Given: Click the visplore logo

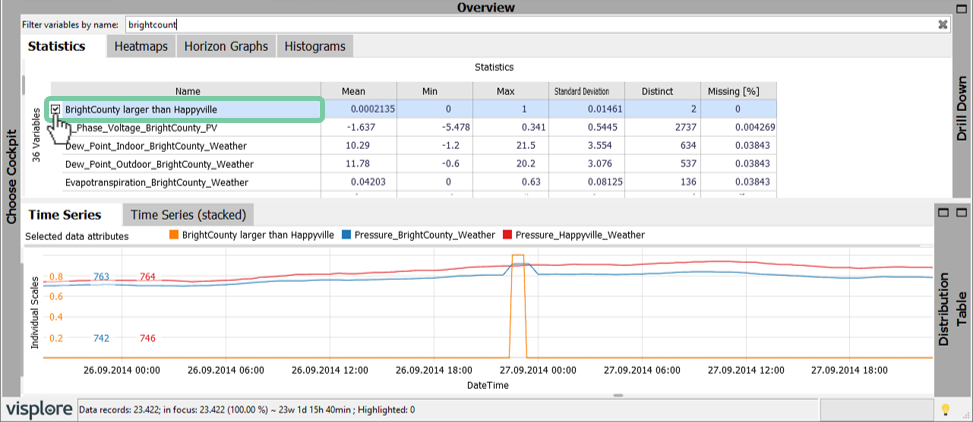Looking at the screenshot, I should pos(39,410).
